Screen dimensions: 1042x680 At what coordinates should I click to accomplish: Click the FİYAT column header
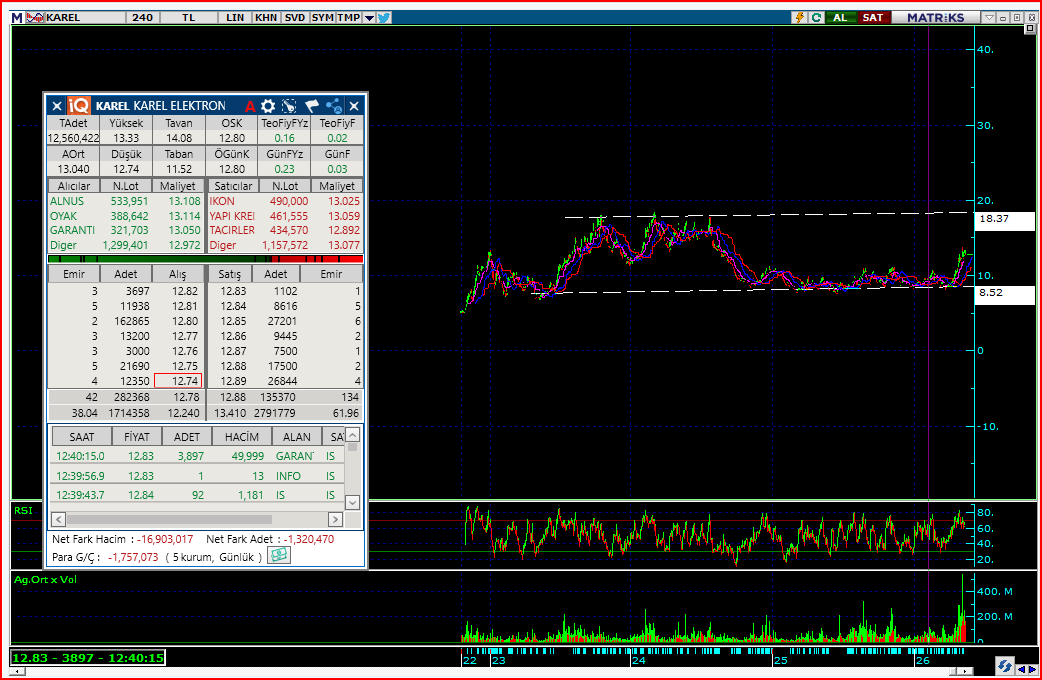tap(136, 437)
